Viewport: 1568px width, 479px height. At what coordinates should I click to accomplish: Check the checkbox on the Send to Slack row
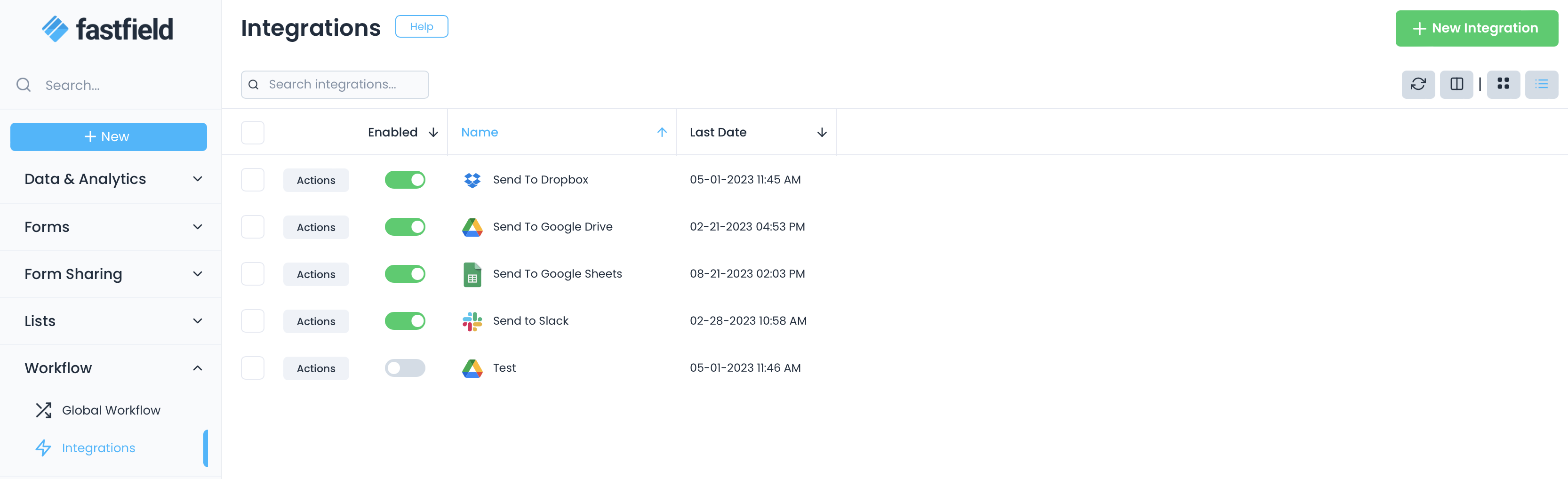(252, 321)
